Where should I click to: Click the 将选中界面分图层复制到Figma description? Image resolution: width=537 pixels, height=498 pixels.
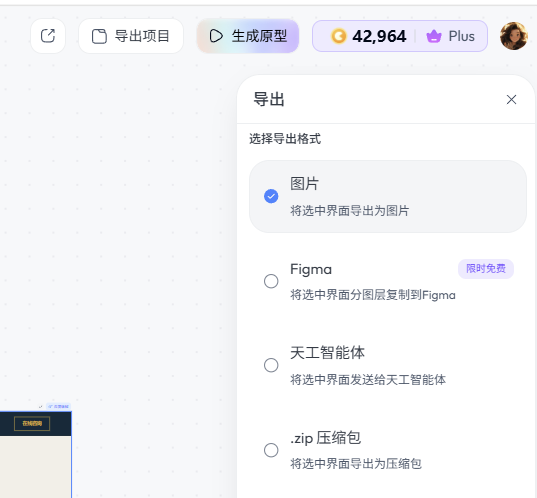click(x=373, y=295)
